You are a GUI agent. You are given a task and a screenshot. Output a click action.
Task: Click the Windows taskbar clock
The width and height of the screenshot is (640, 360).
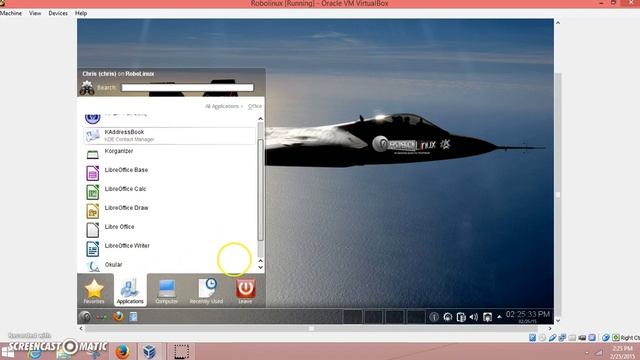click(x=622, y=352)
